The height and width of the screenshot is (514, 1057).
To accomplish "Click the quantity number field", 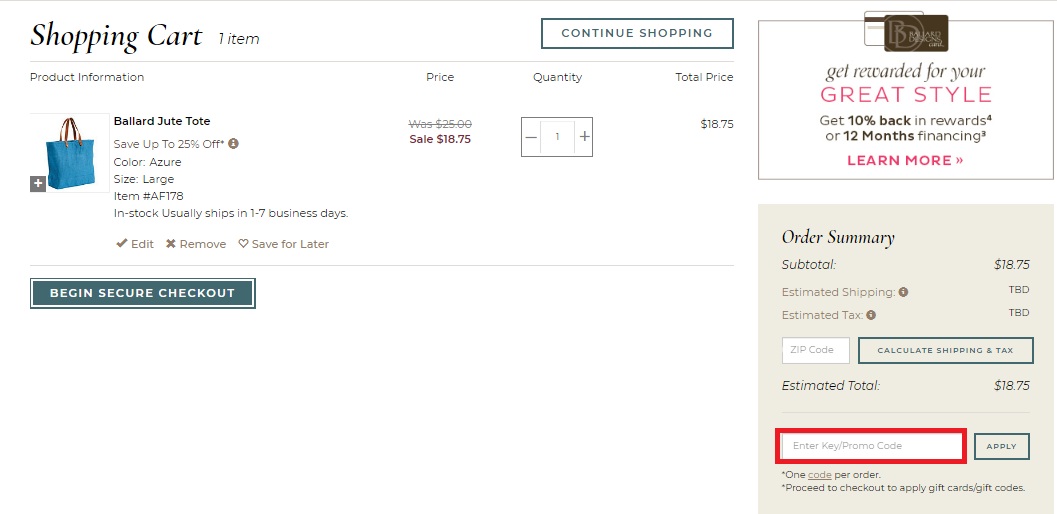I will (557, 137).
